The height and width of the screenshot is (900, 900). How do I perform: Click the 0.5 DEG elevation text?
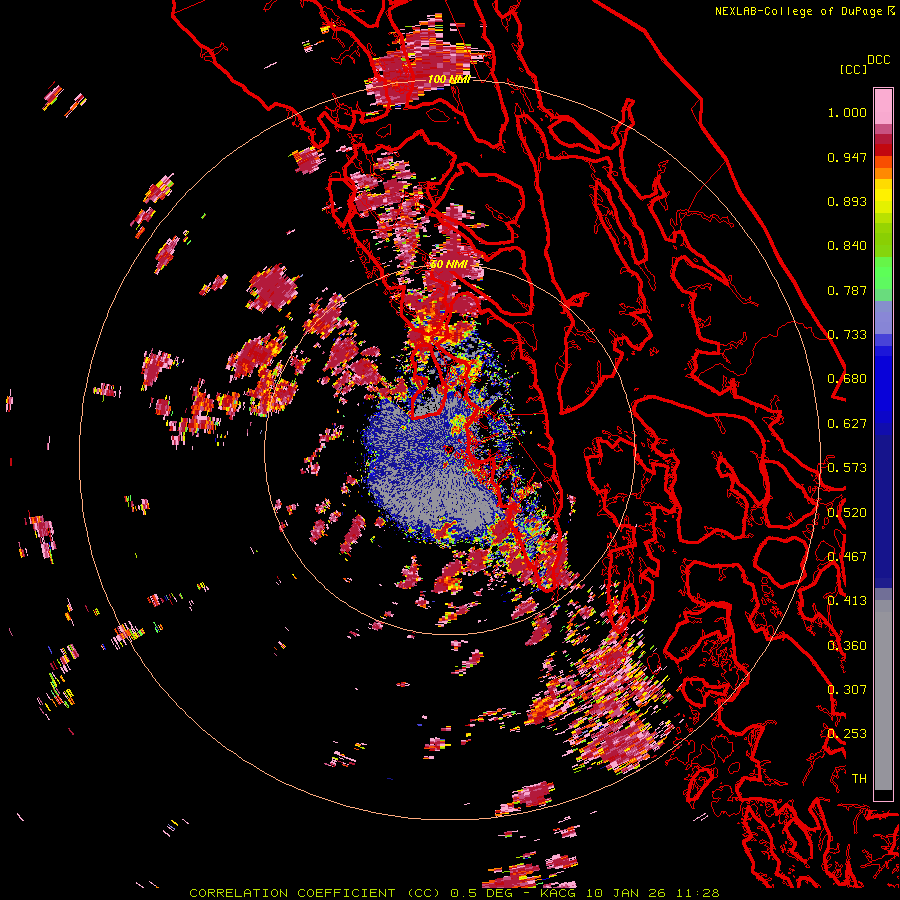coord(482,893)
